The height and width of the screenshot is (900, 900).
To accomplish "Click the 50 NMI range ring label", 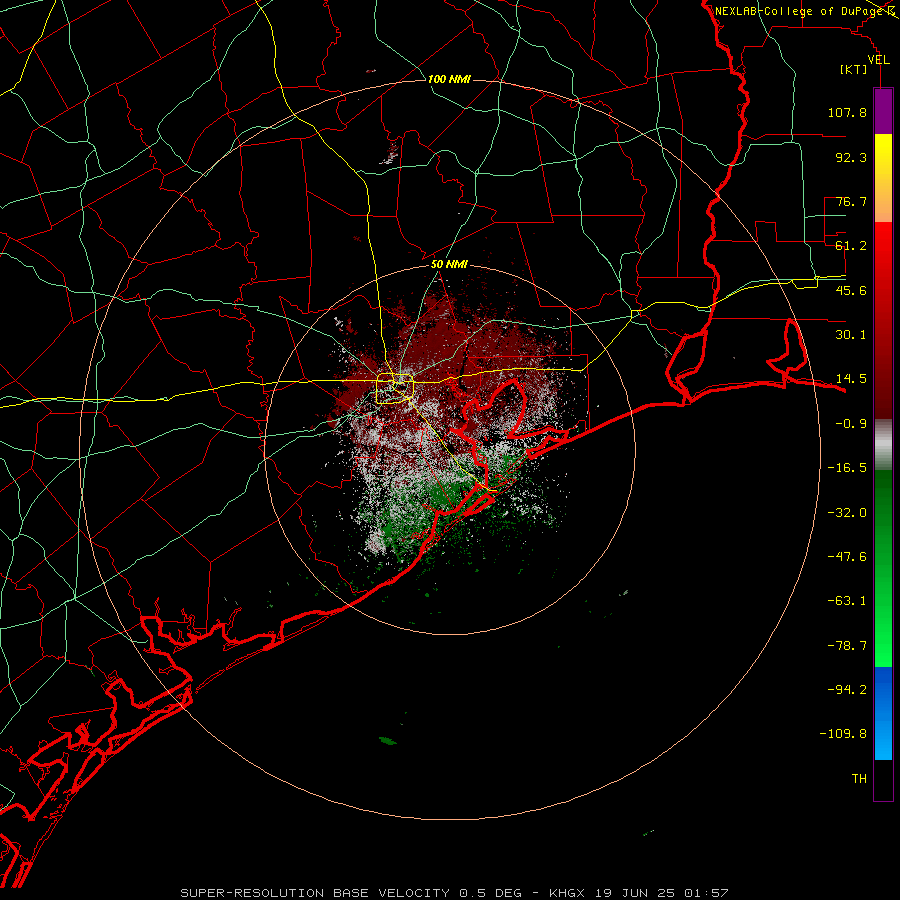I will [449, 265].
